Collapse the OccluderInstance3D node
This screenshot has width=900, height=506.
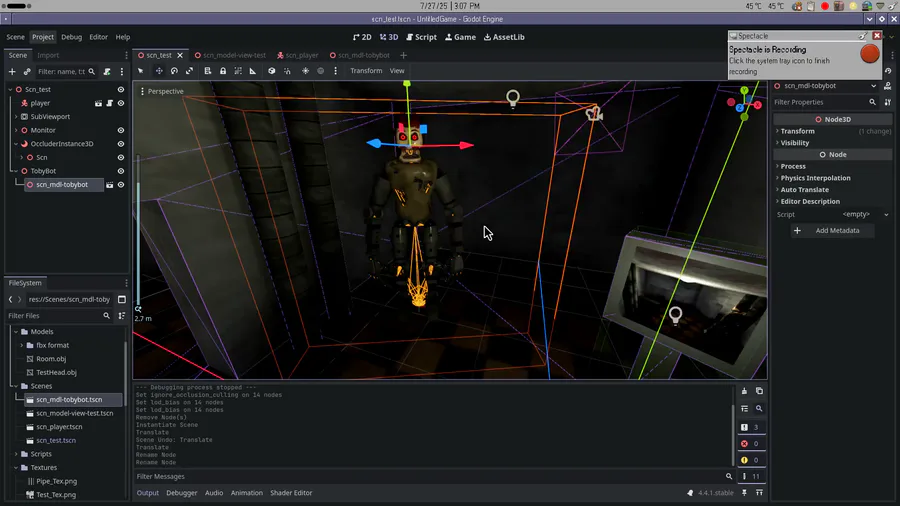pos(16,144)
